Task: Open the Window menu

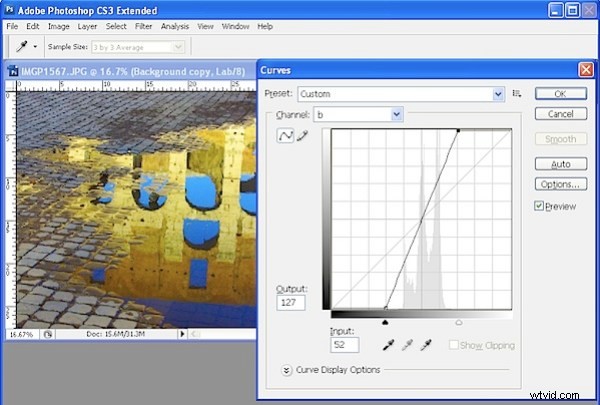Action: click(x=235, y=26)
